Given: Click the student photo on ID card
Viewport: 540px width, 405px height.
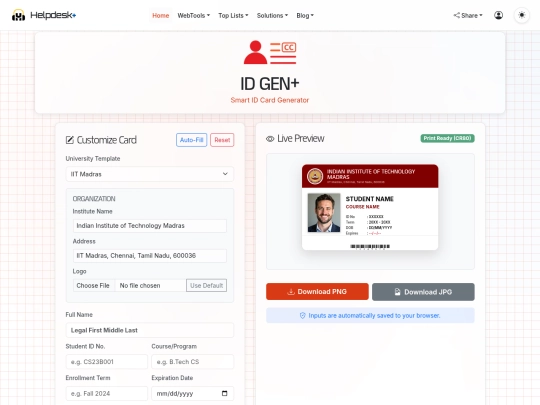Looking at the screenshot, I should pos(324,213).
